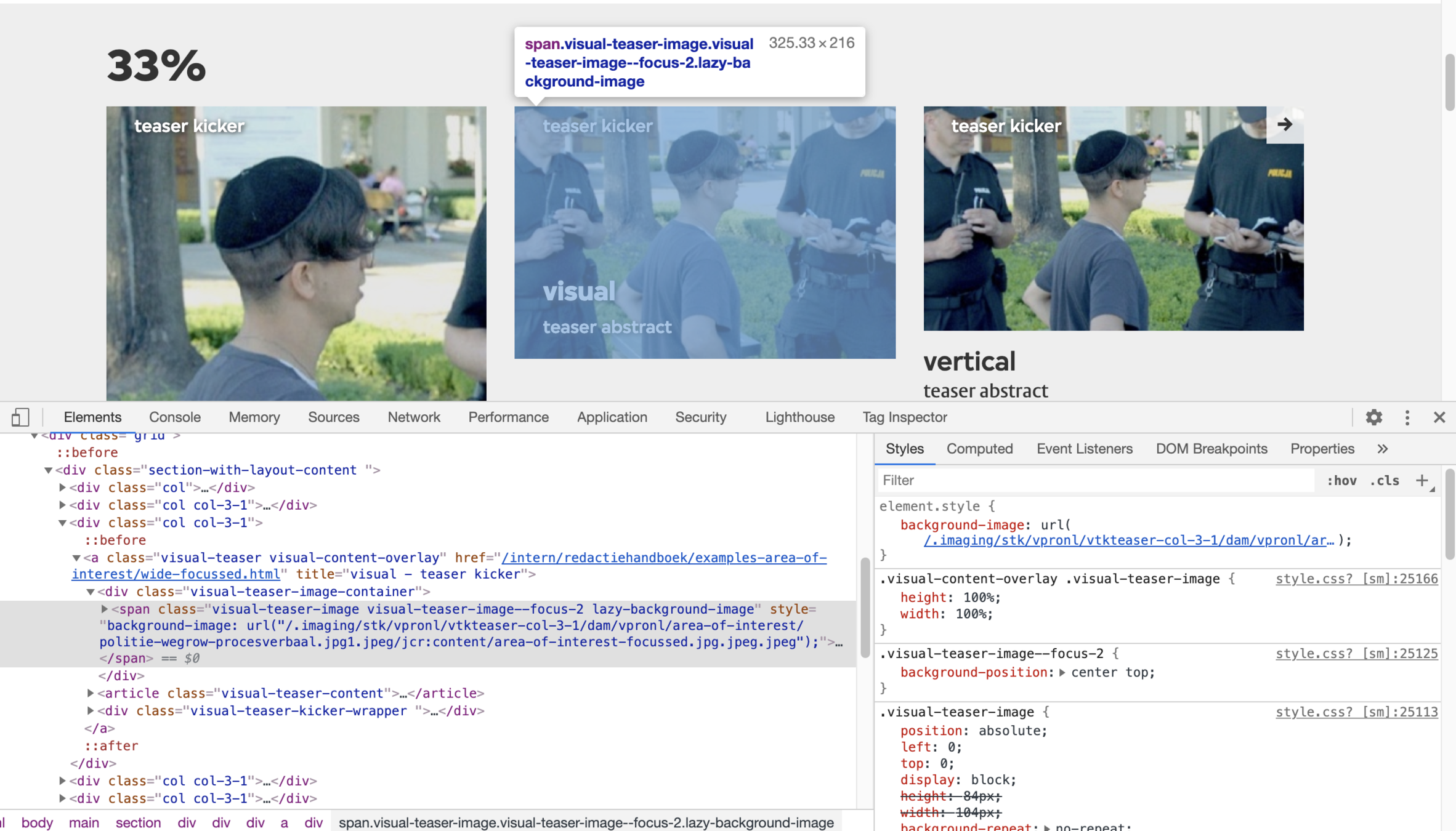Click the arrow icon on vertical teaser
The width and height of the screenshot is (1456, 831).
click(1284, 125)
